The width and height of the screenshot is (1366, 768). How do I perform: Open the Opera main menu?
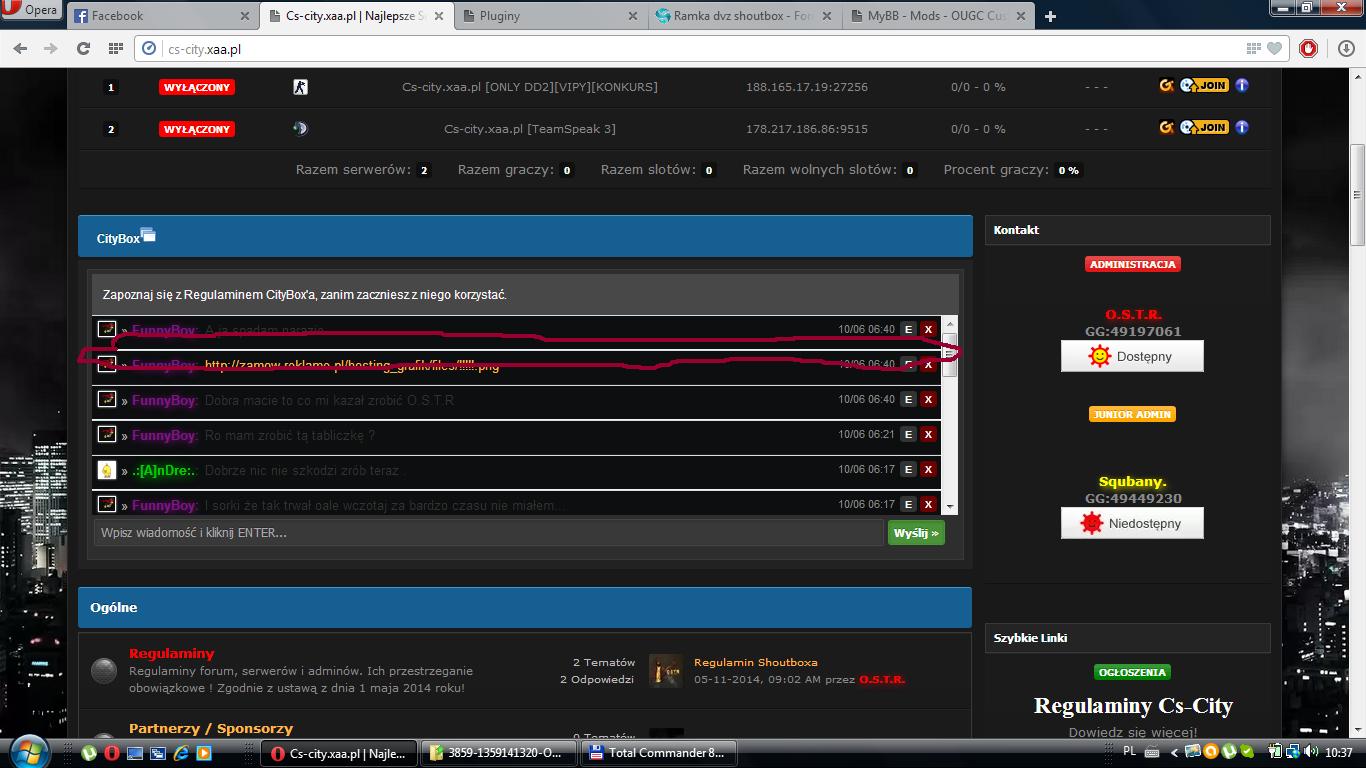(30, 11)
